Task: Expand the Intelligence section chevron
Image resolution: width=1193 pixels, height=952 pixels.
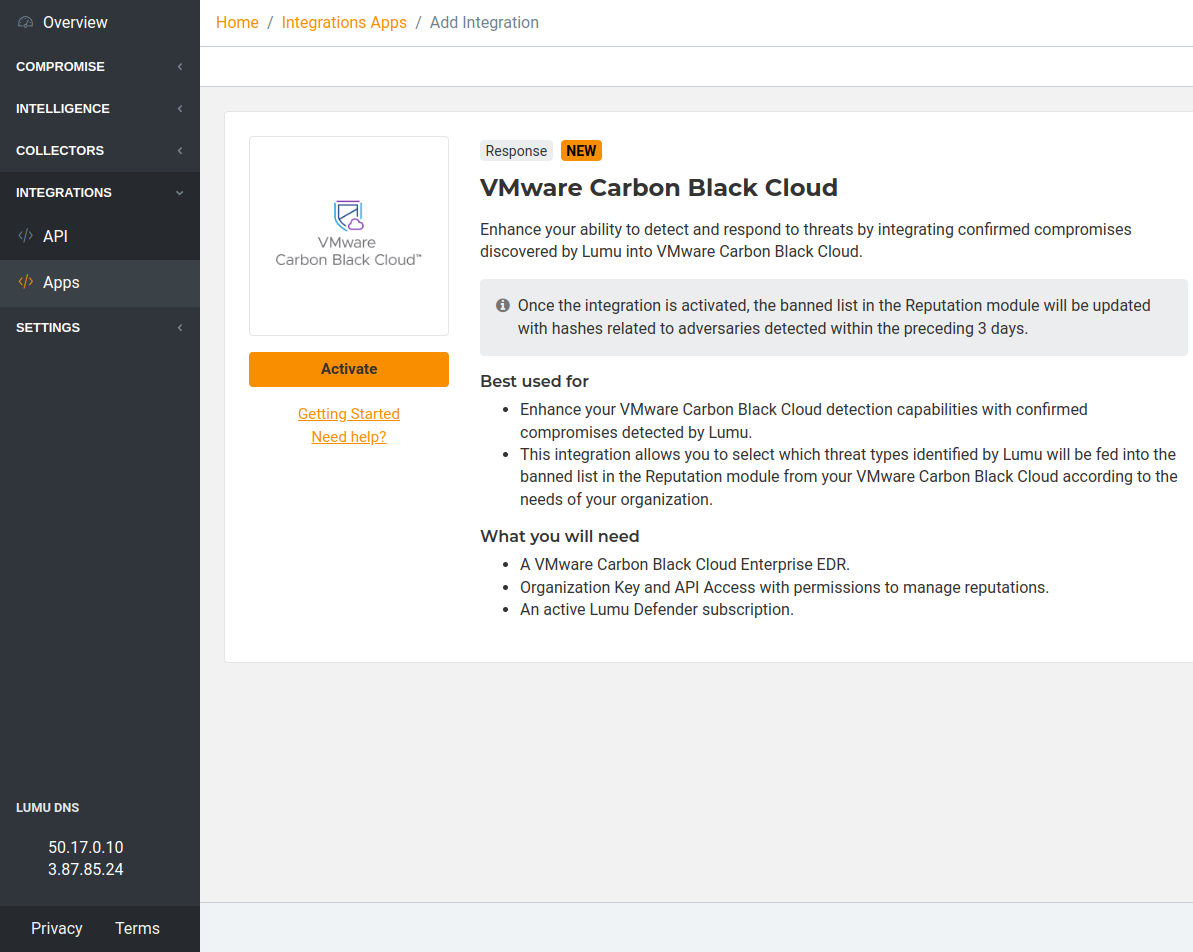Action: click(180, 109)
